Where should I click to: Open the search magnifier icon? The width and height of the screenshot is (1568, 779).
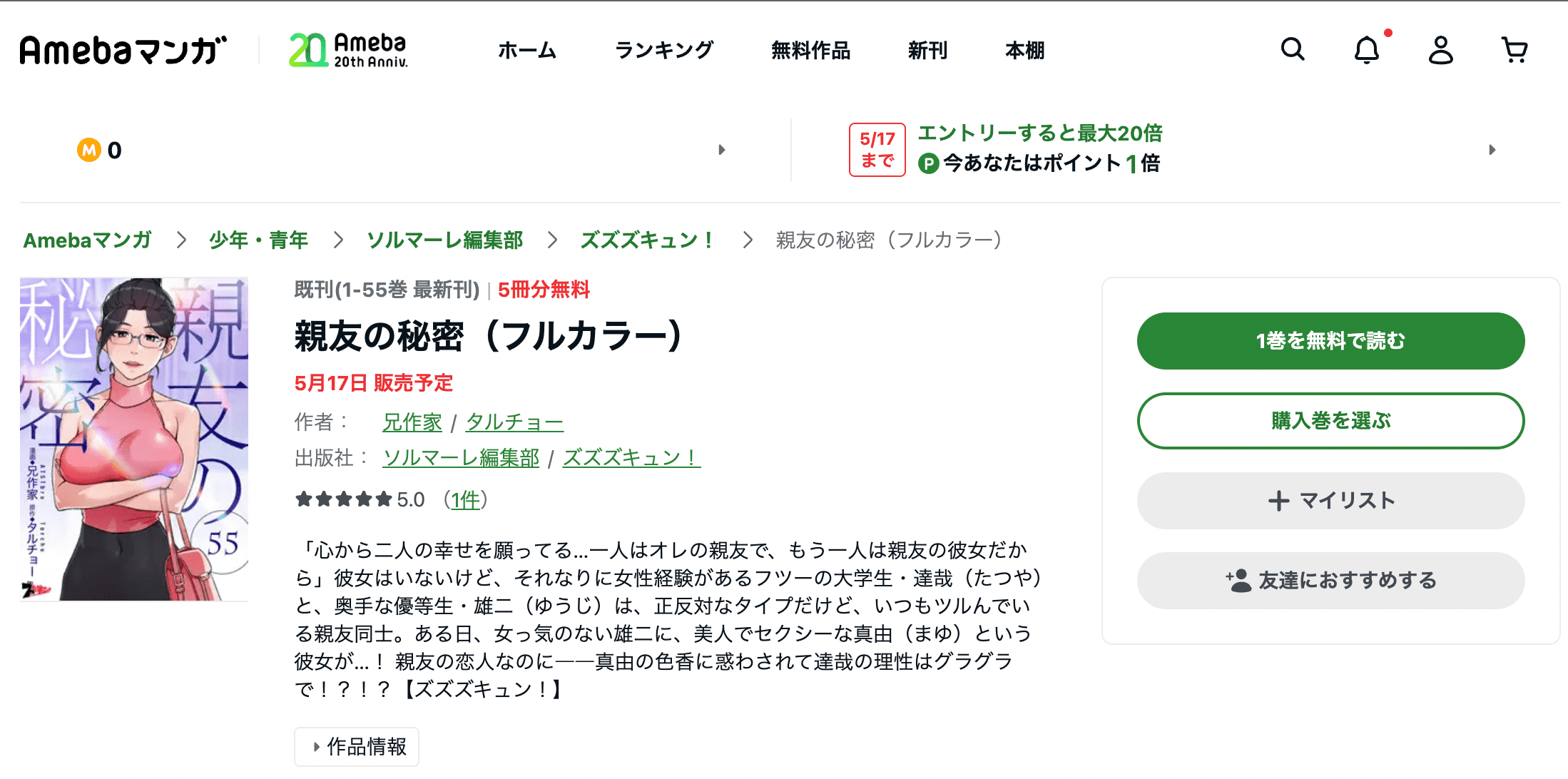[1292, 49]
